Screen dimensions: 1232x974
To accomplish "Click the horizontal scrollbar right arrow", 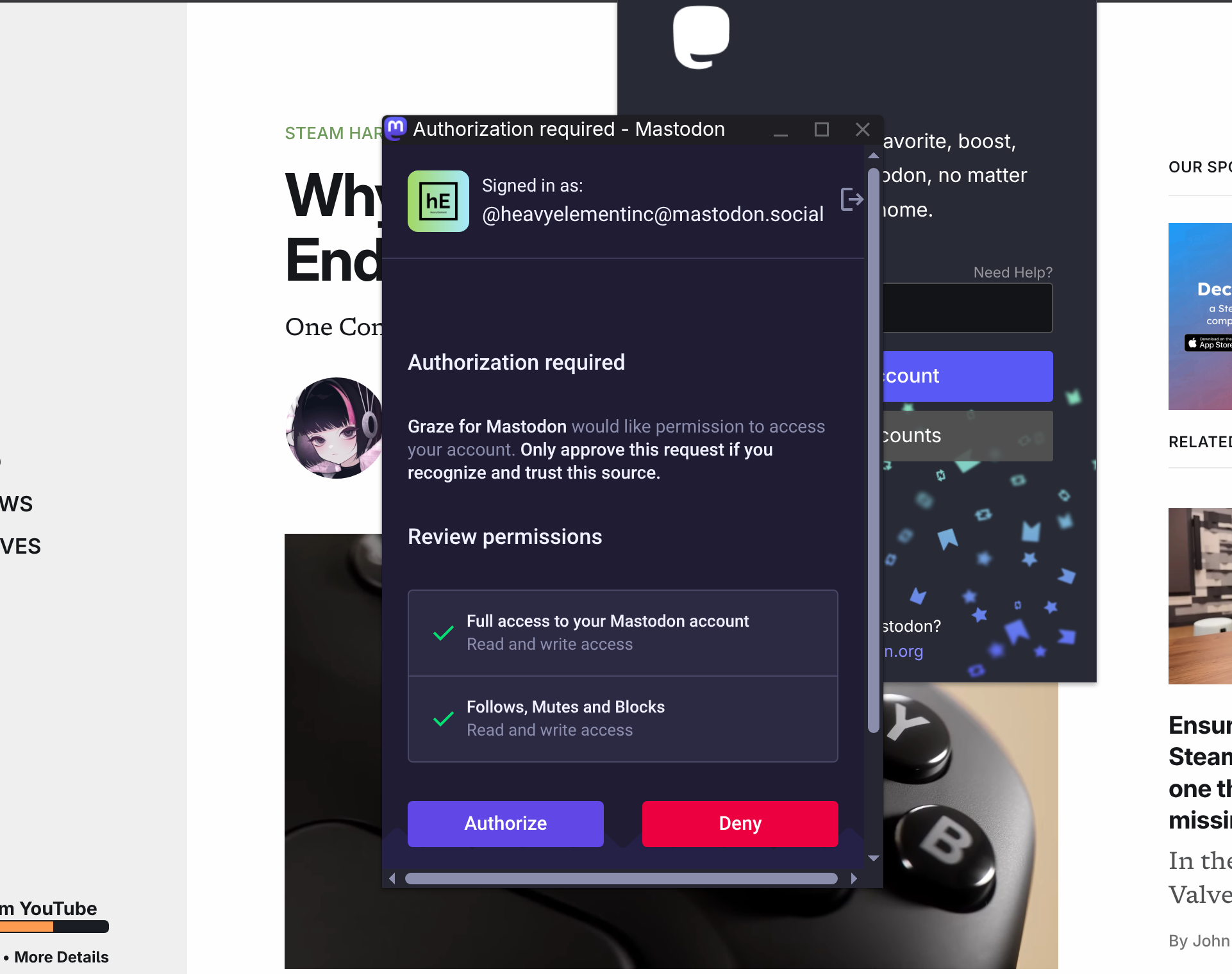I will [854, 879].
